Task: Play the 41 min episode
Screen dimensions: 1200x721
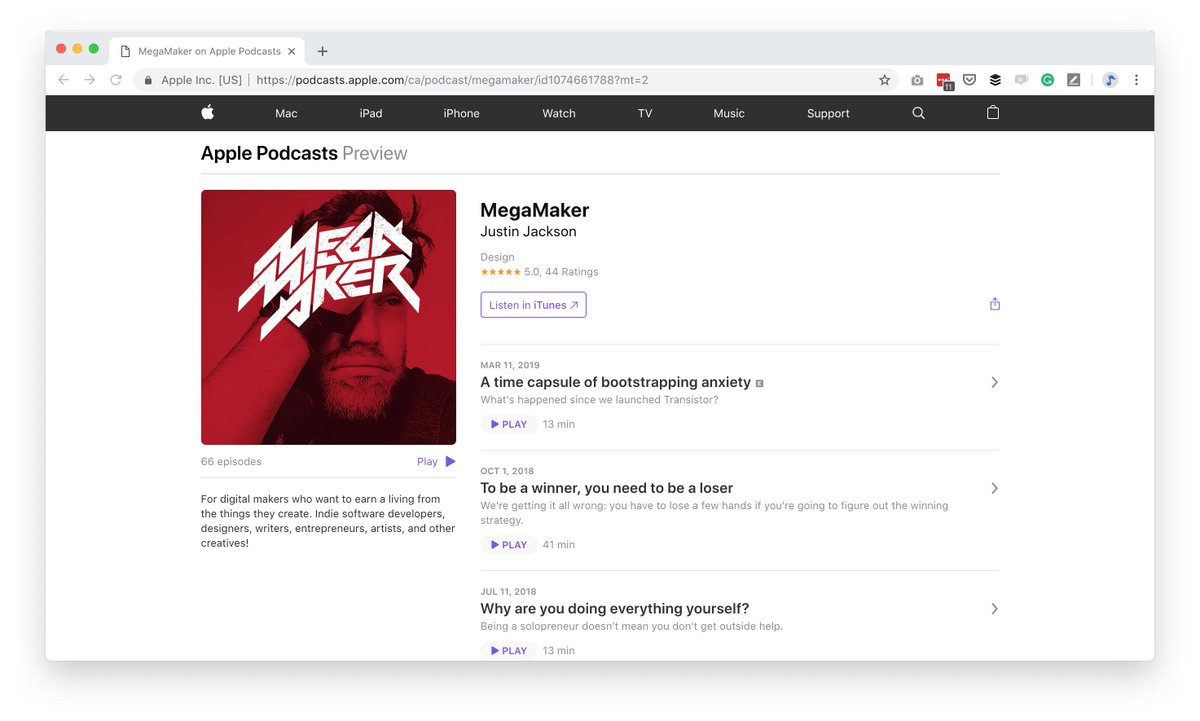Action: coord(508,545)
